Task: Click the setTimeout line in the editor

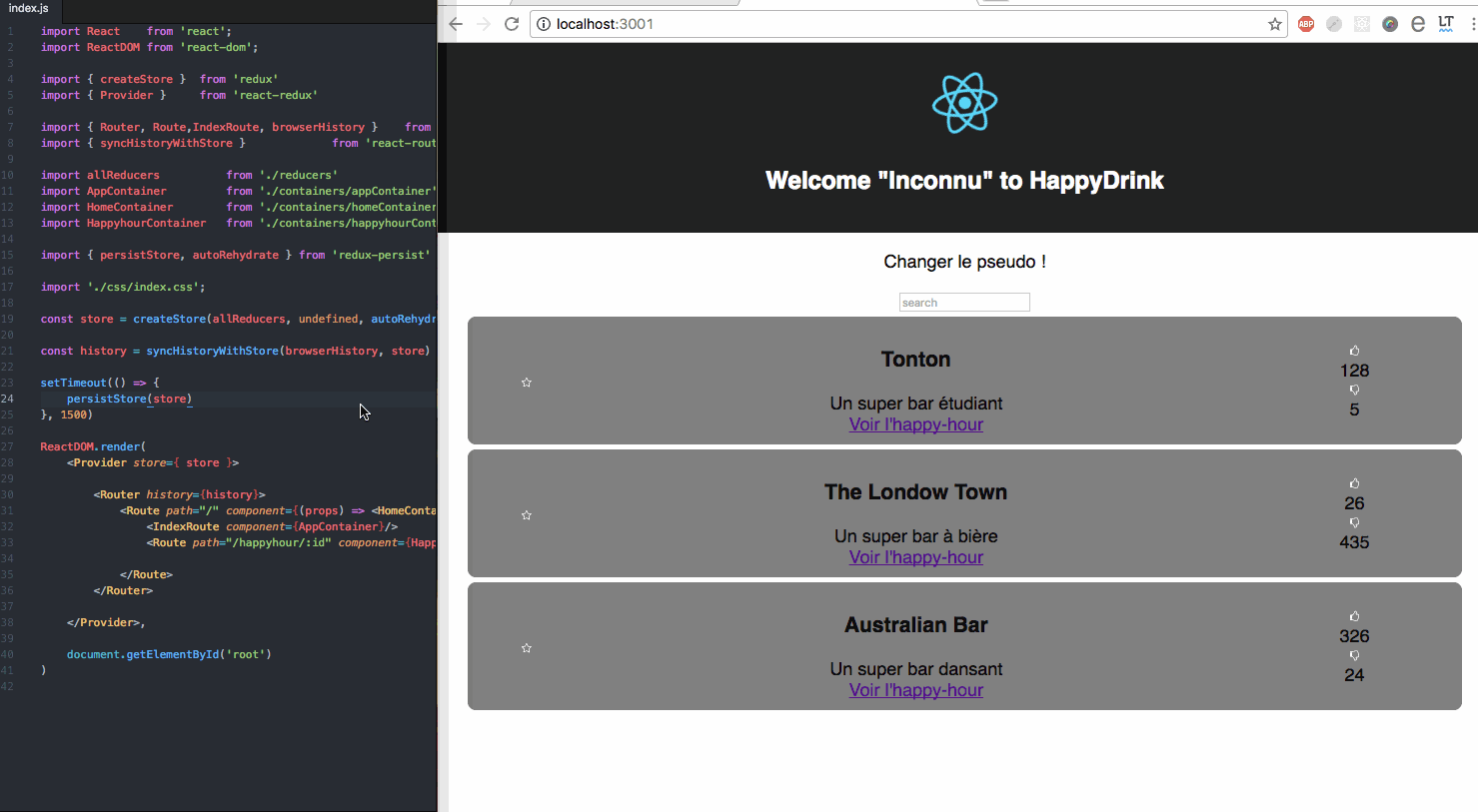Action: click(99, 383)
